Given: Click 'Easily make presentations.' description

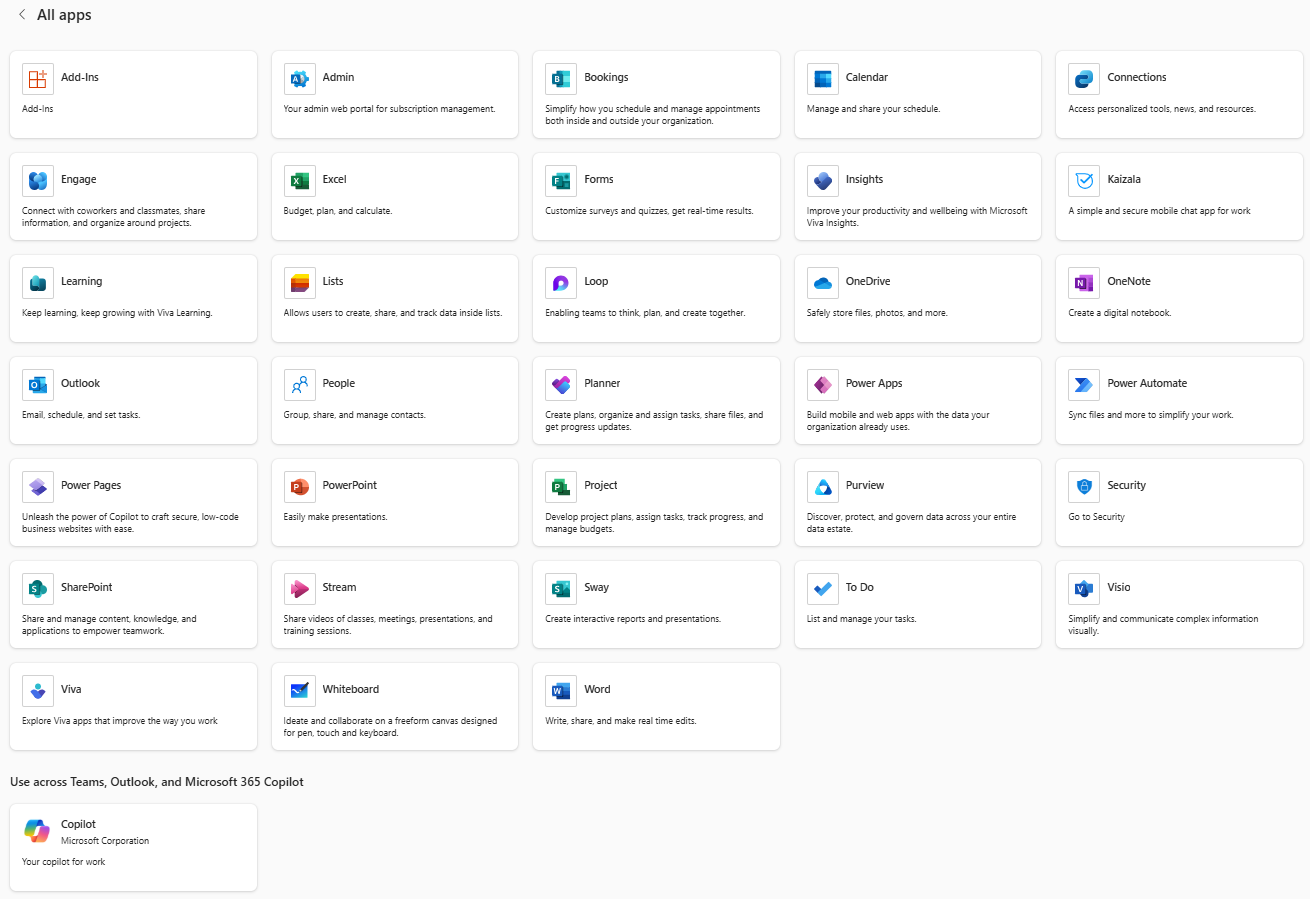Looking at the screenshot, I should (x=335, y=517).
